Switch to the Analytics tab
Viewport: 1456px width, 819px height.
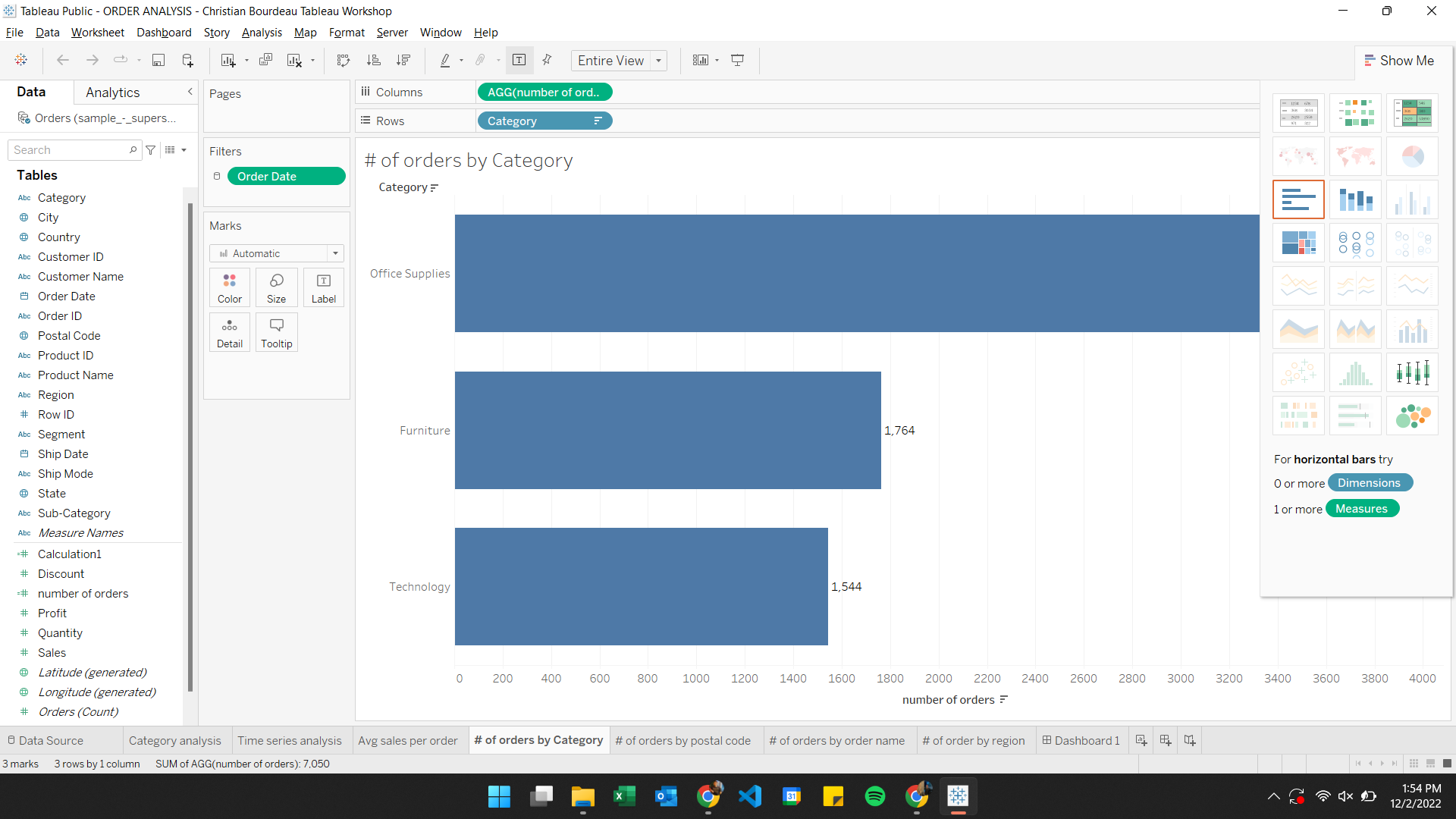(111, 92)
